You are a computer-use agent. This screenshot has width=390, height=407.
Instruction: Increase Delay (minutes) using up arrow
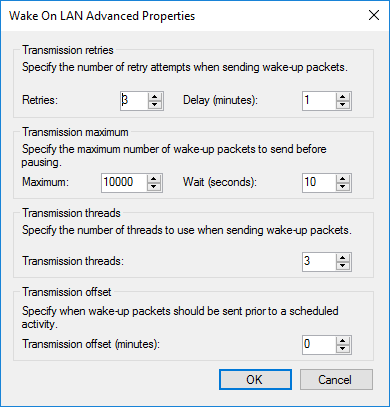(x=343, y=97)
